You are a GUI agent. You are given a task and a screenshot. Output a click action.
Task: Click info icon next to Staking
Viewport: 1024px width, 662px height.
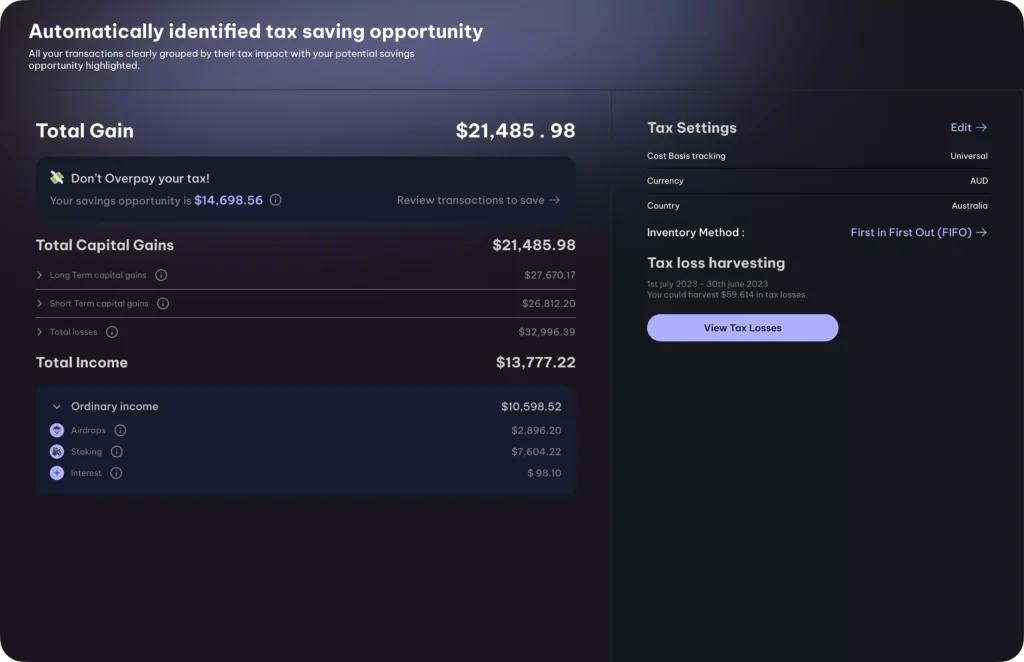pyautogui.click(x=117, y=452)
